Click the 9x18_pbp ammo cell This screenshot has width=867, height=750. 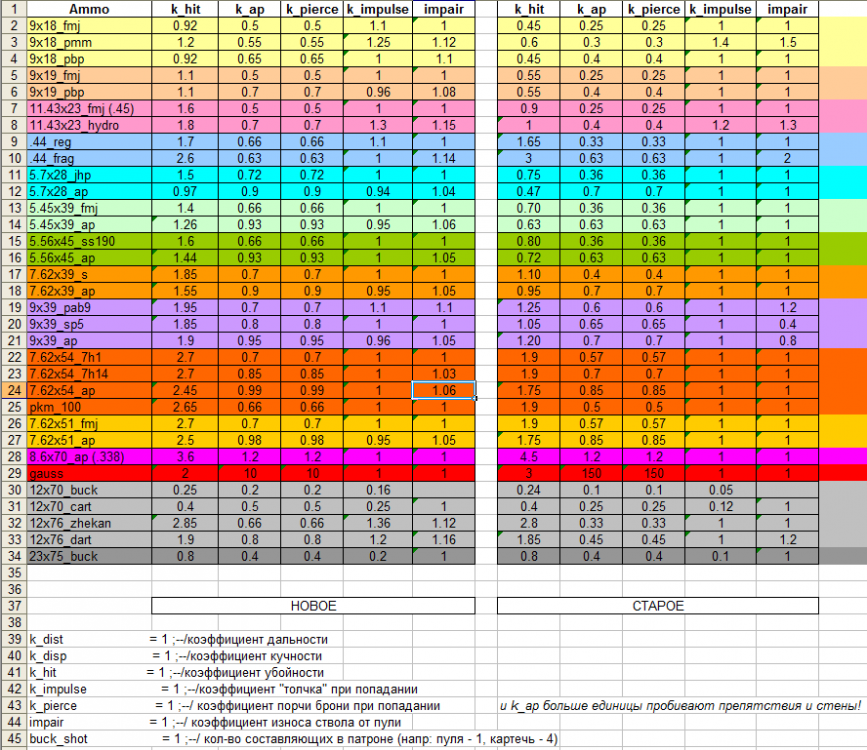coord(89,59)
